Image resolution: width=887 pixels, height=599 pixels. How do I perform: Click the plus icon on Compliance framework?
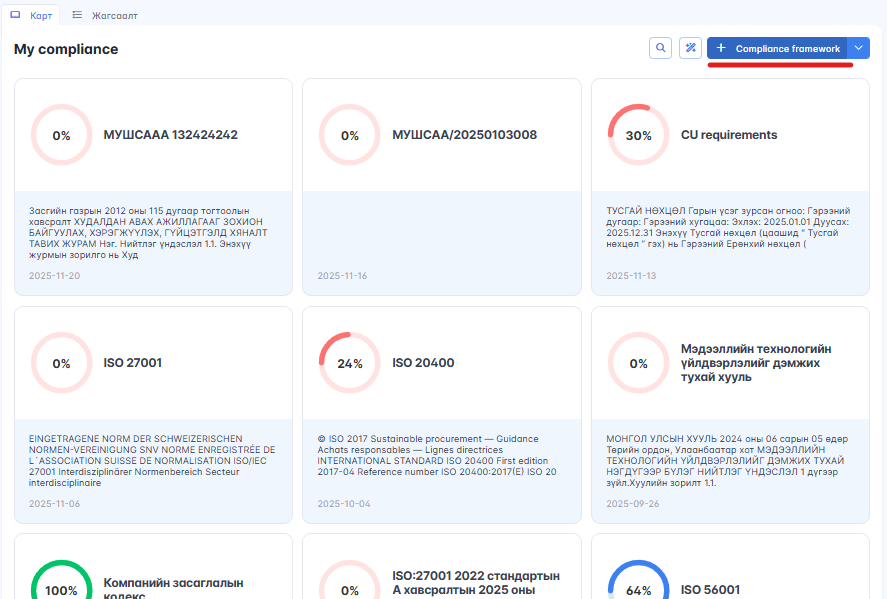(x=721, y=48)
